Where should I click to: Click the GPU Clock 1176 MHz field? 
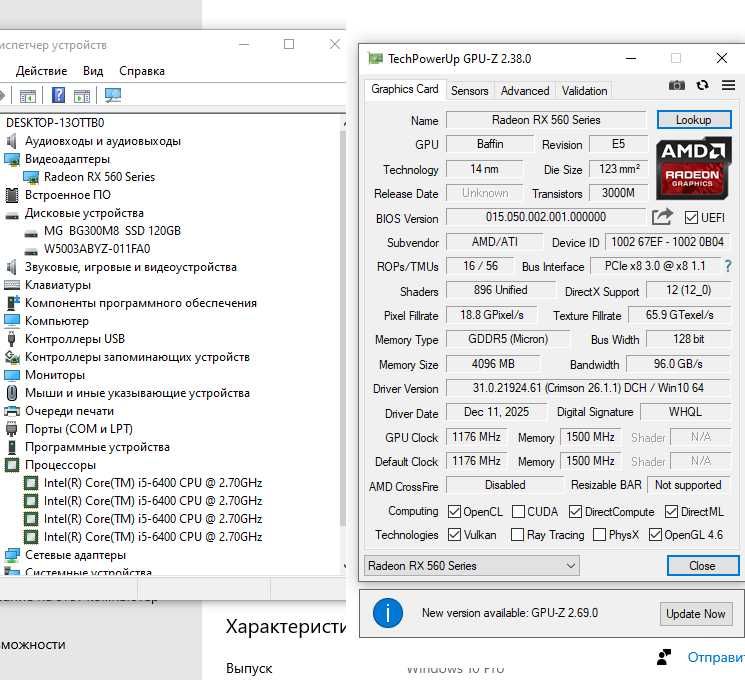(x=476, y=437)
